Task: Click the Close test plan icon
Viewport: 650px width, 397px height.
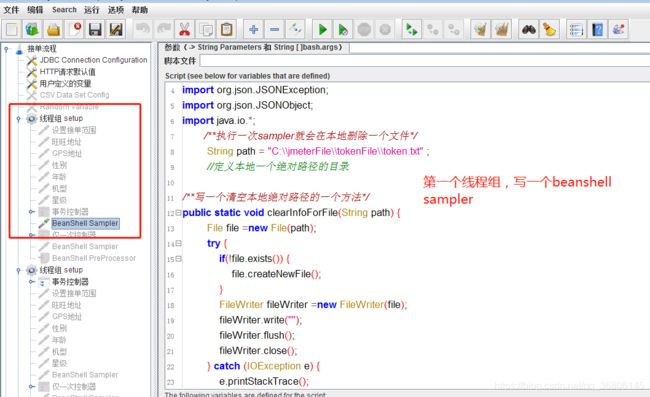Action: (x=75, y=29)
